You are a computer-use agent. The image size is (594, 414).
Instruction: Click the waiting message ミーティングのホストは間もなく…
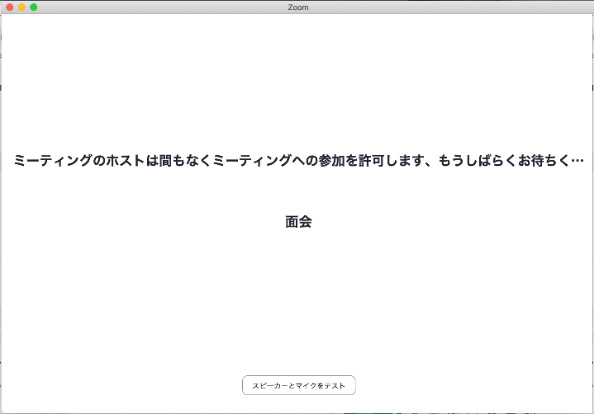click(x=299, y=161)
